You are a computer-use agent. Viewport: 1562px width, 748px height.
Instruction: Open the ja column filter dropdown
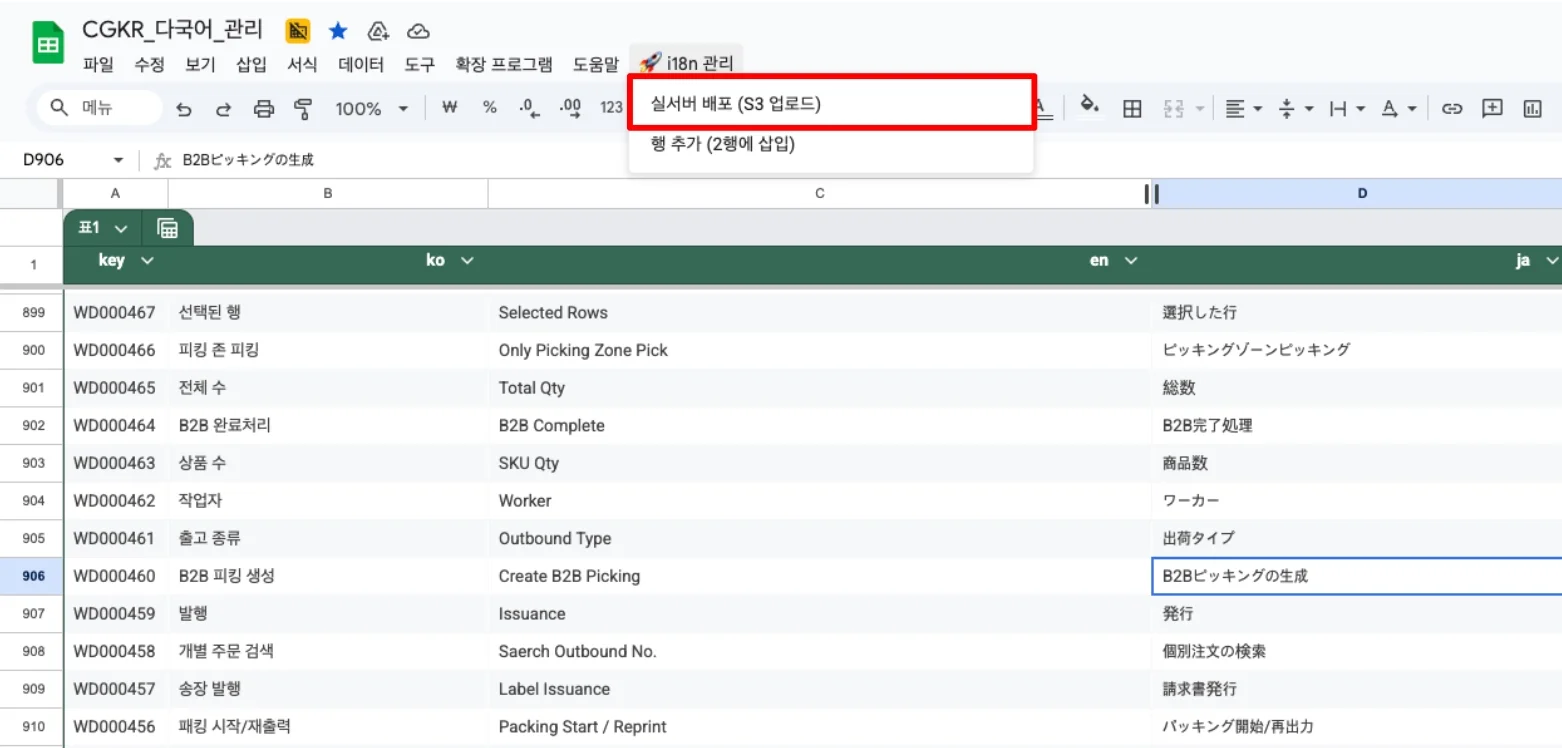pos(1552,261)
